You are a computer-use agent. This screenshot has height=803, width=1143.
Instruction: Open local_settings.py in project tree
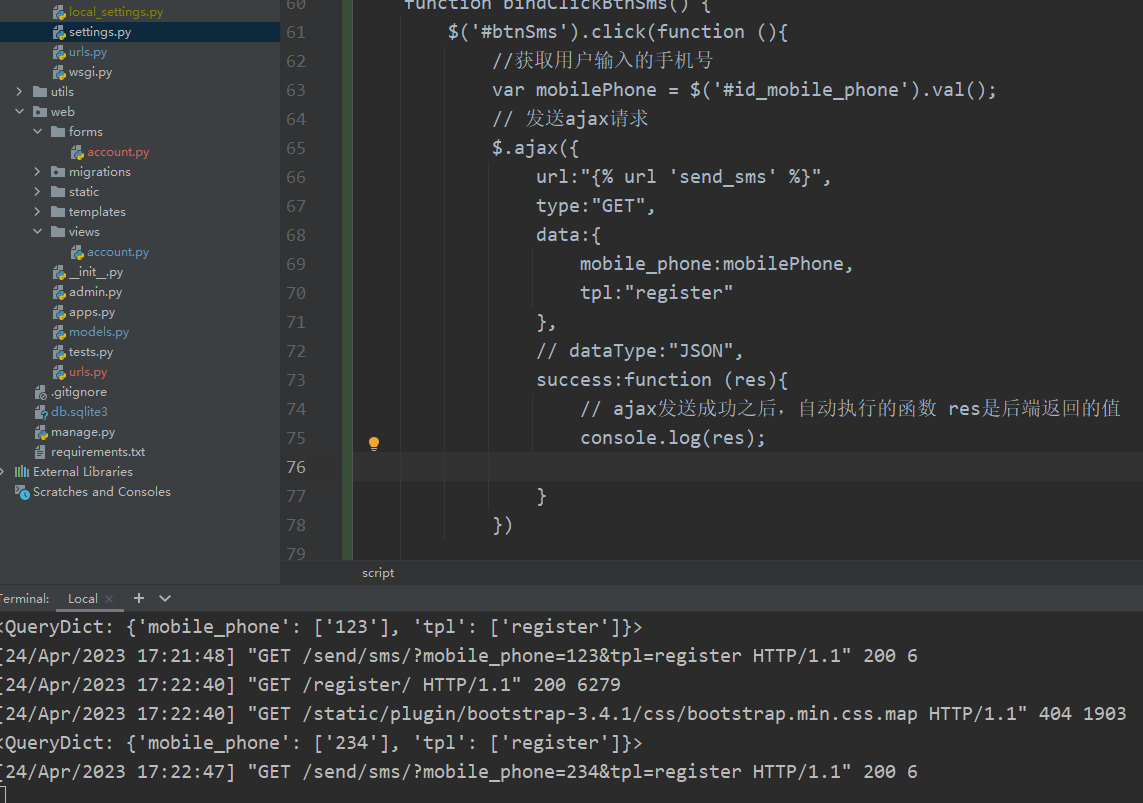tap(115, 12)
